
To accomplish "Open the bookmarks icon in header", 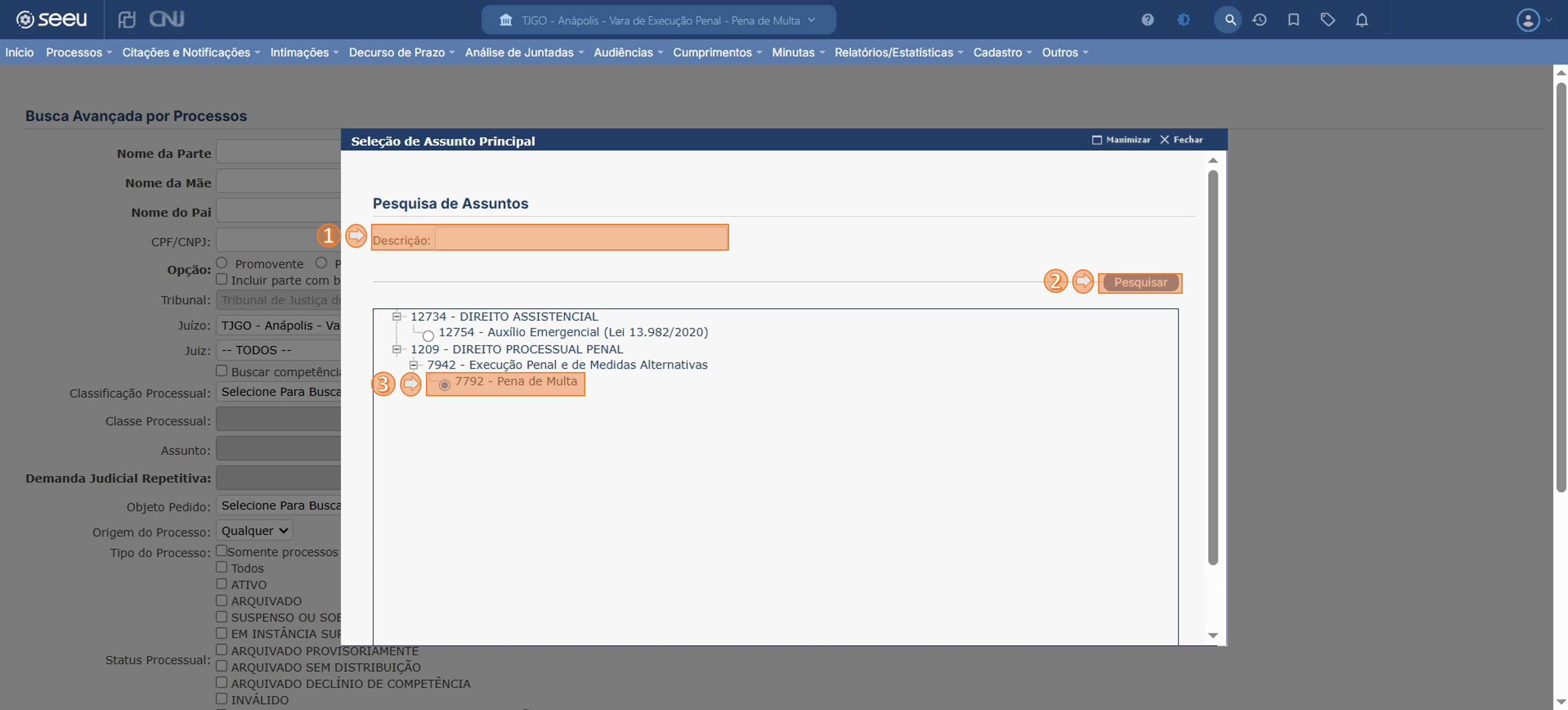I will [x=1293, y=20].
